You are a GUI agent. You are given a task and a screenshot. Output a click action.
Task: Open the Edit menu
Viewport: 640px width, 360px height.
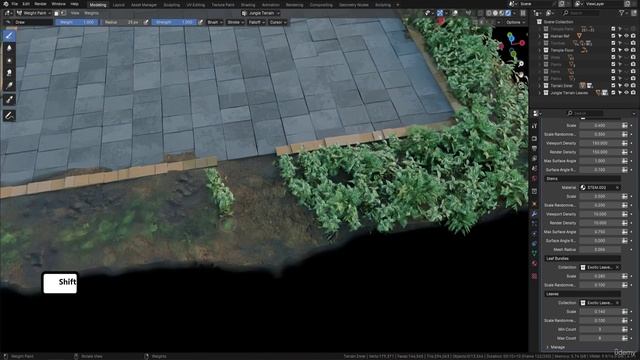[26, 4]
